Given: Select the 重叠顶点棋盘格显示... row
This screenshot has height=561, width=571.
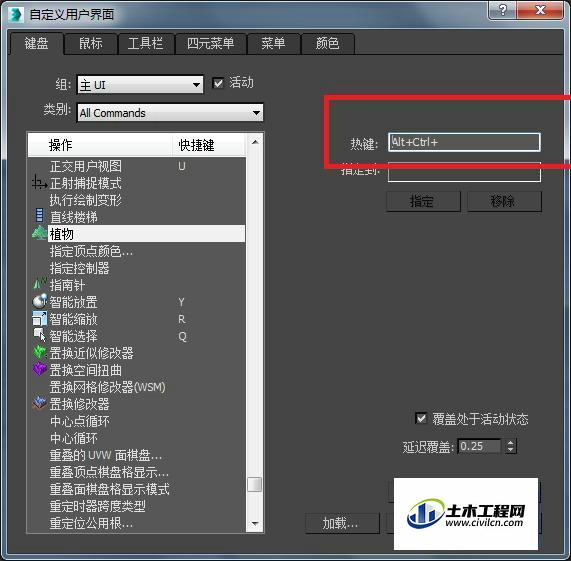Looking at the screenshot, I should (x=137, y=472).
